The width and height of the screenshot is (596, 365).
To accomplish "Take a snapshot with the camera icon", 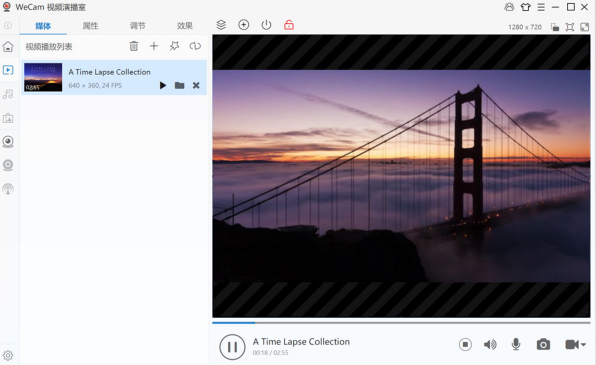I will tap(543, 344).
